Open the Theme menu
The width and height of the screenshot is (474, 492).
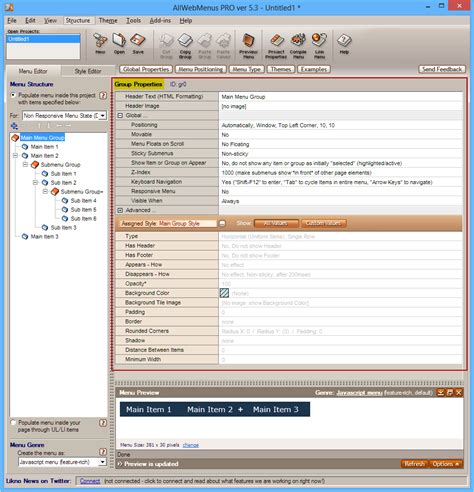[108, 21]
